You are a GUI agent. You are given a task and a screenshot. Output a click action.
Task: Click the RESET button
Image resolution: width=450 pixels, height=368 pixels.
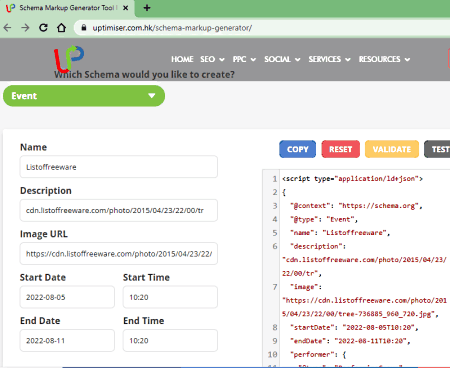[x=341, y=149]
